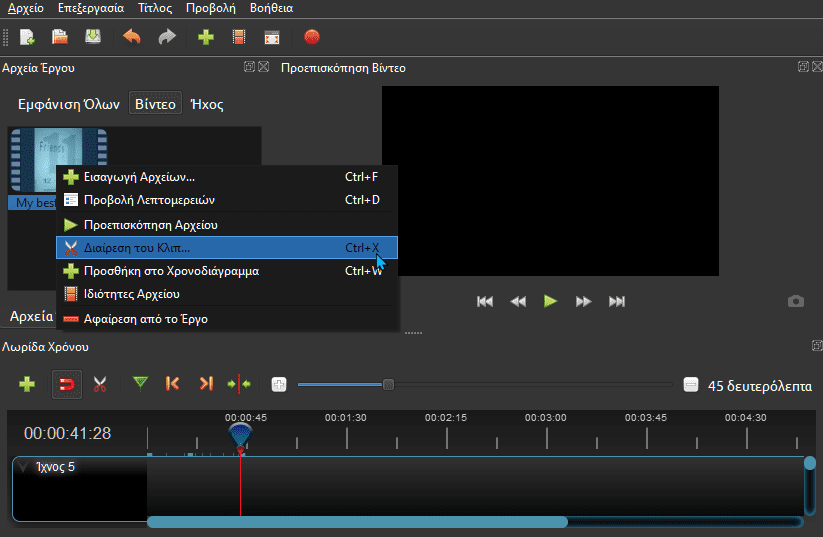Image resolution: width=823 pixels, height=537 pixels.
Task: Jump to the next marker
Action: [206, 384]
